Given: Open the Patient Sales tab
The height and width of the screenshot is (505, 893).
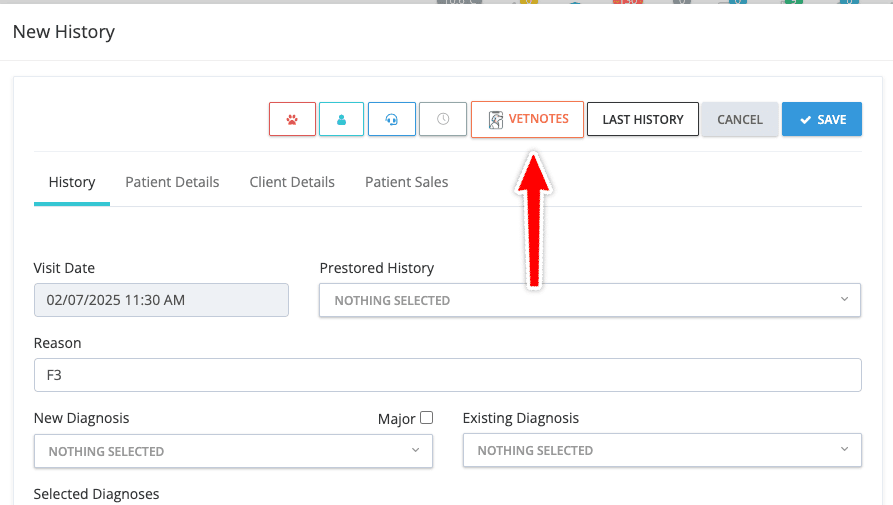Looking at the screenshot, I should [406, 182].
